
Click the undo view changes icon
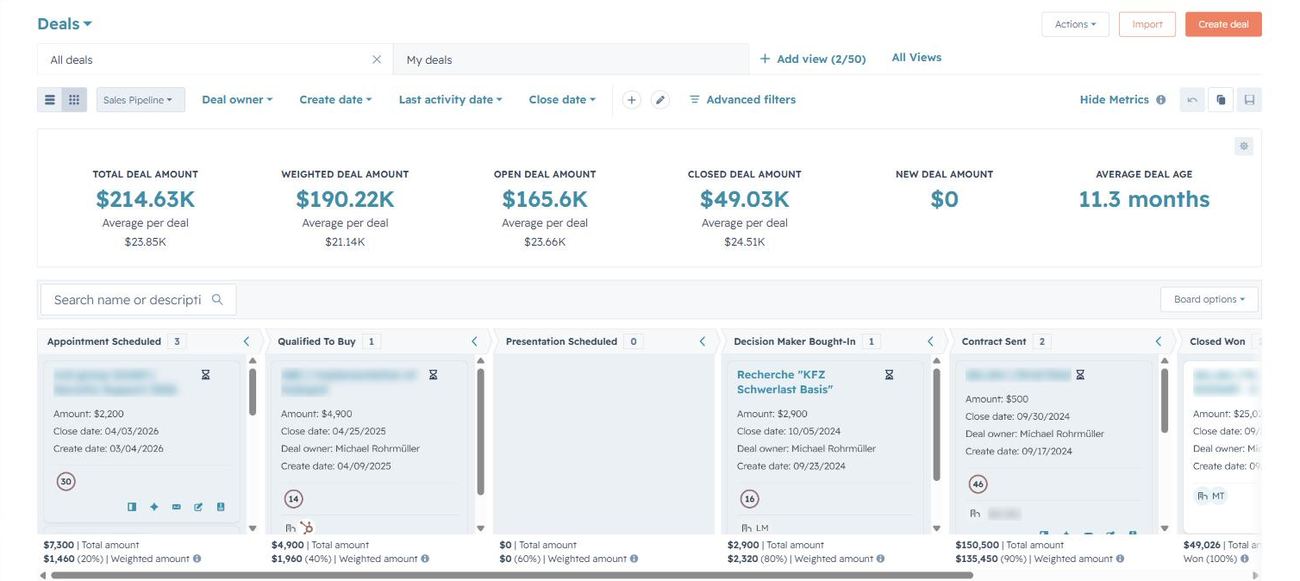click(1192, 100)
